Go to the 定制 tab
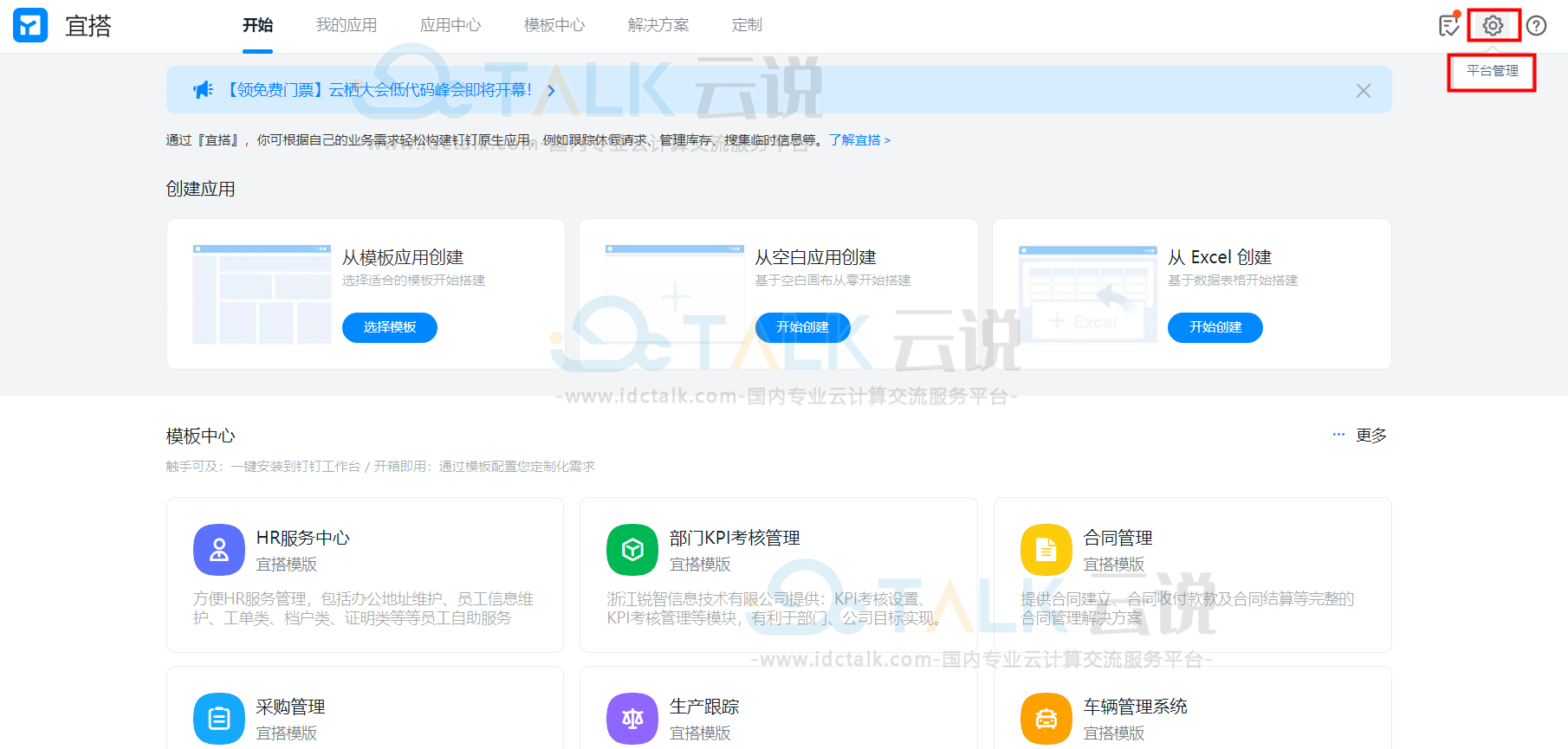This screenshot has height=749, width=1568. pos(747,25)
